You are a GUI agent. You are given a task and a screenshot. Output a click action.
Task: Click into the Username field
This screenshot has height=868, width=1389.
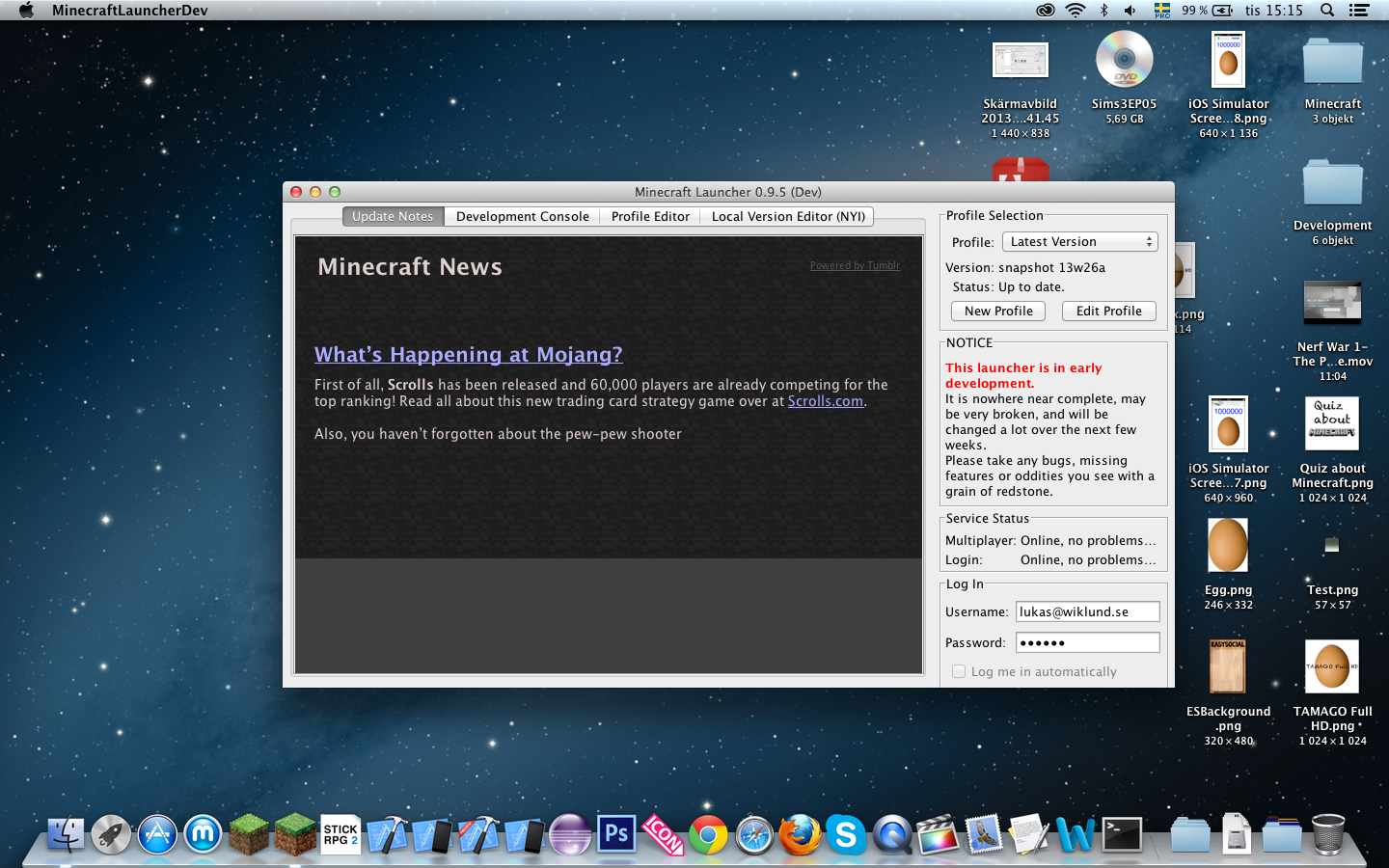[1087, 612]
